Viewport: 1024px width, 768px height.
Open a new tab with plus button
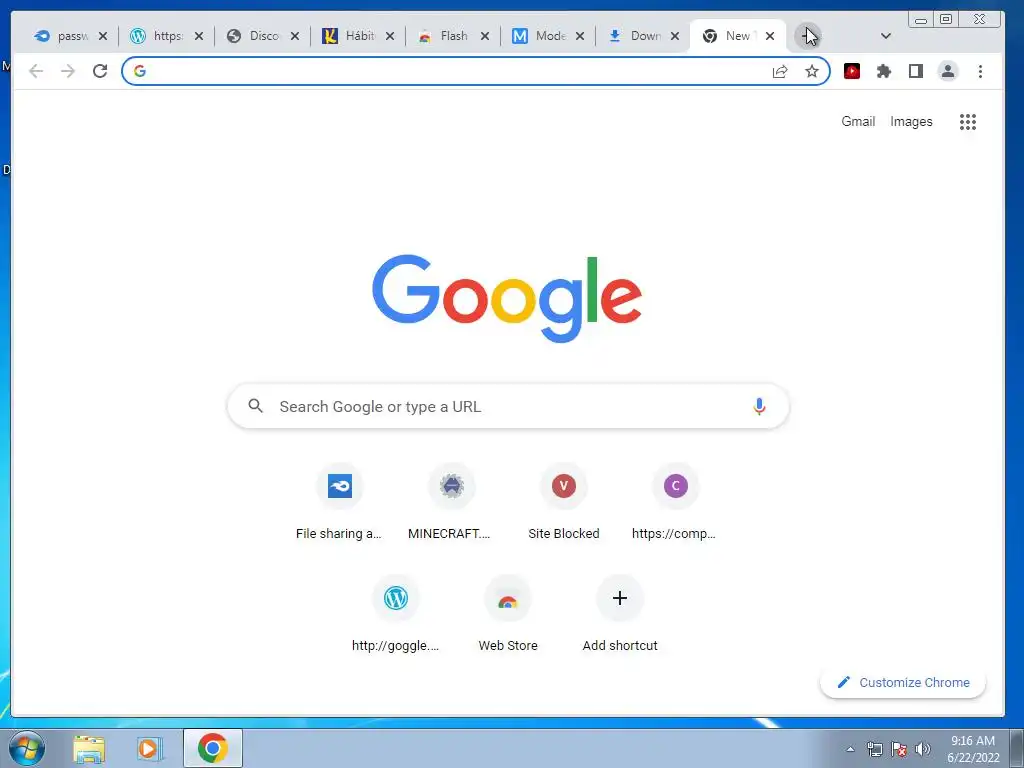pos(808,36)
